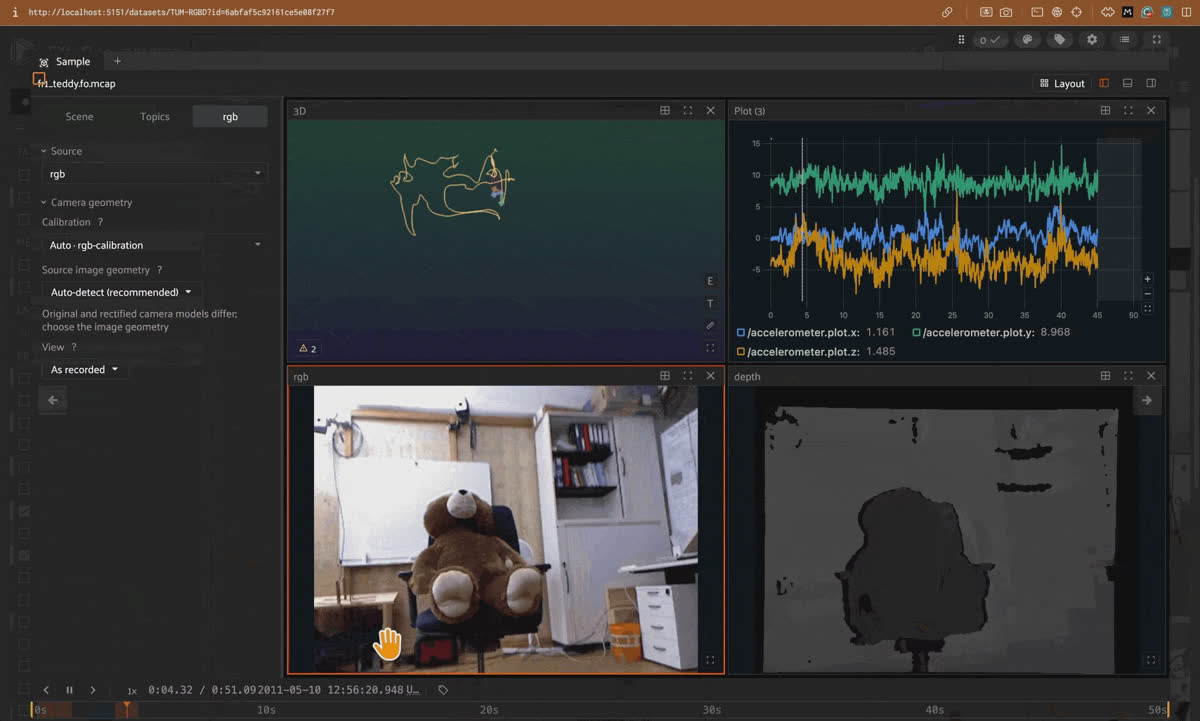This screenshot has height=721, width=1200.
Task: Toggle the right sidebar layout
Action: (1152, 83)
